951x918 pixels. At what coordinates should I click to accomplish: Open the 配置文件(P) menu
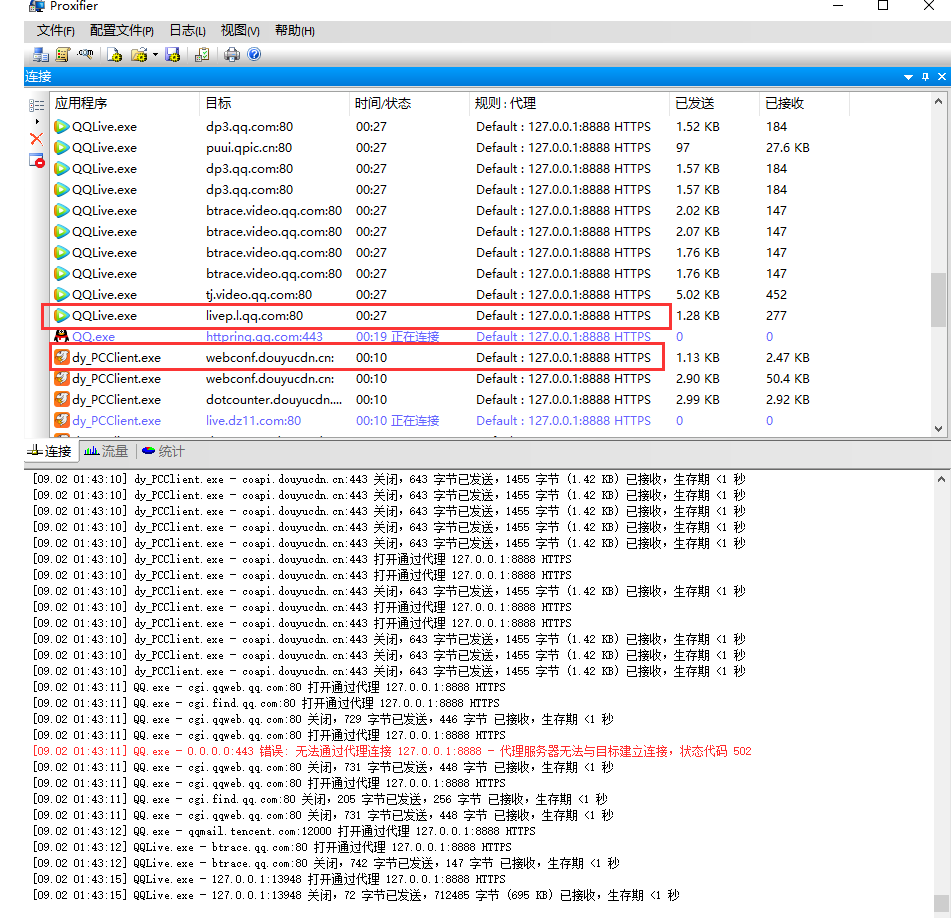[x=121, y=30]
